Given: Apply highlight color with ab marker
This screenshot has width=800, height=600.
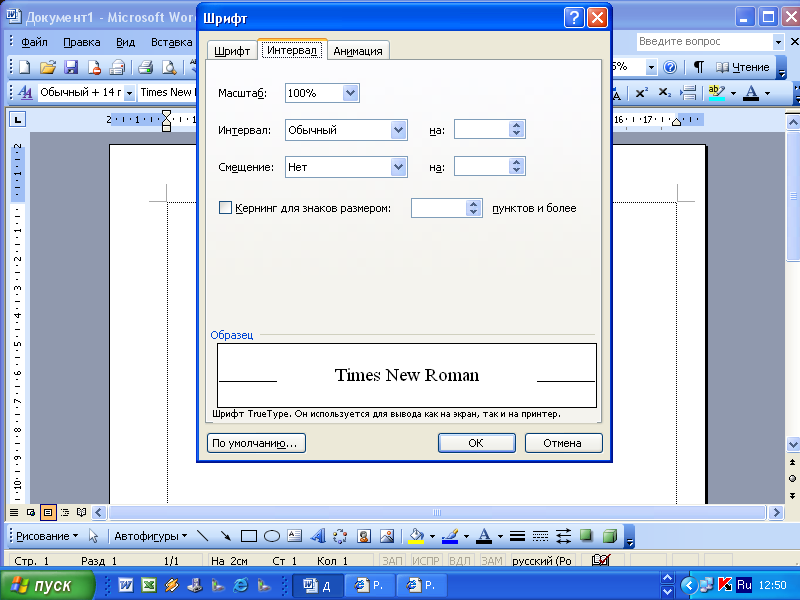Looking at the screenshot, I should [717, 93].
